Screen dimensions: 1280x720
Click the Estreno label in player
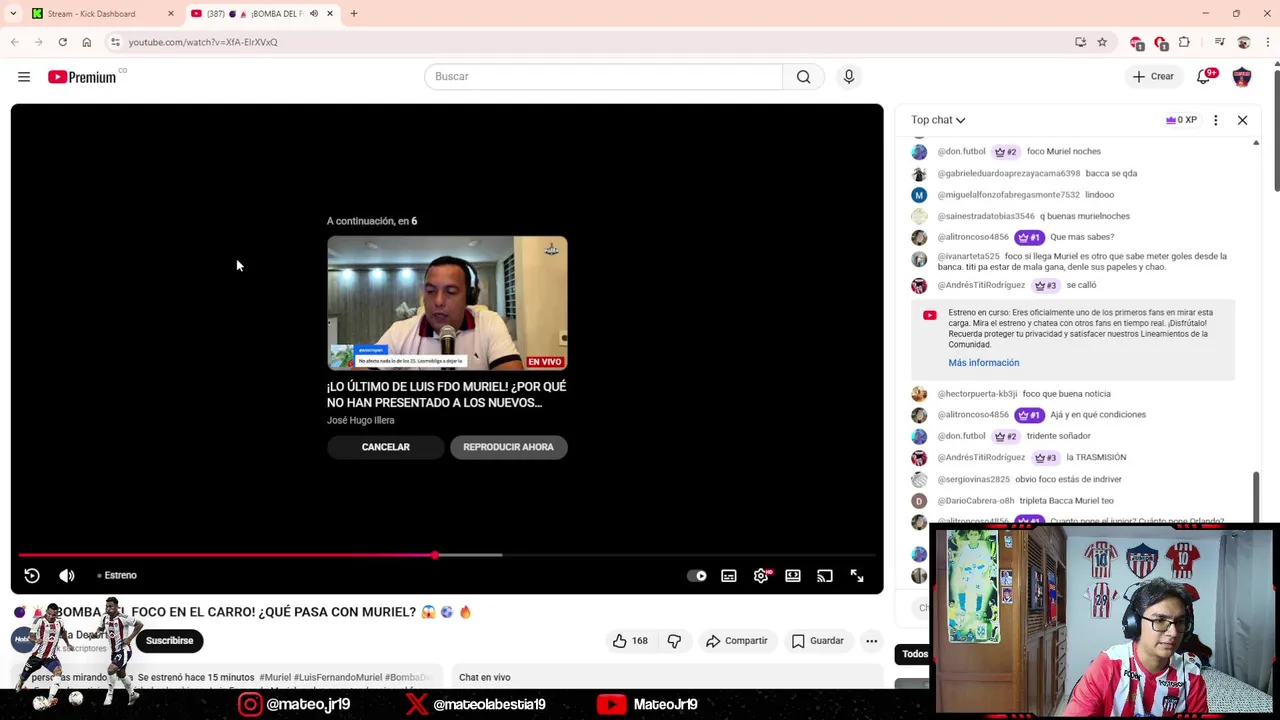click(117, 575)
